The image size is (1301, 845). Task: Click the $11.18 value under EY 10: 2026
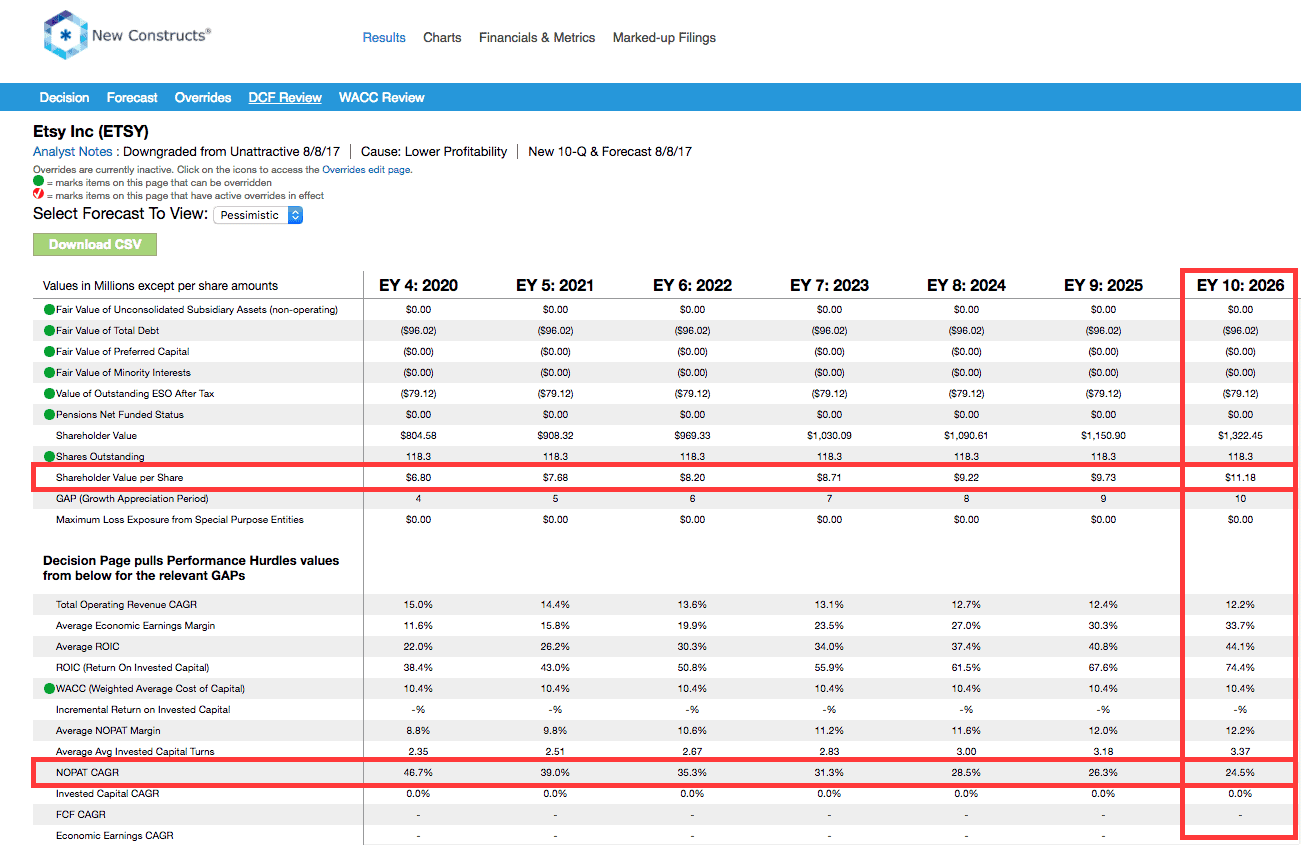point(1240,478)
